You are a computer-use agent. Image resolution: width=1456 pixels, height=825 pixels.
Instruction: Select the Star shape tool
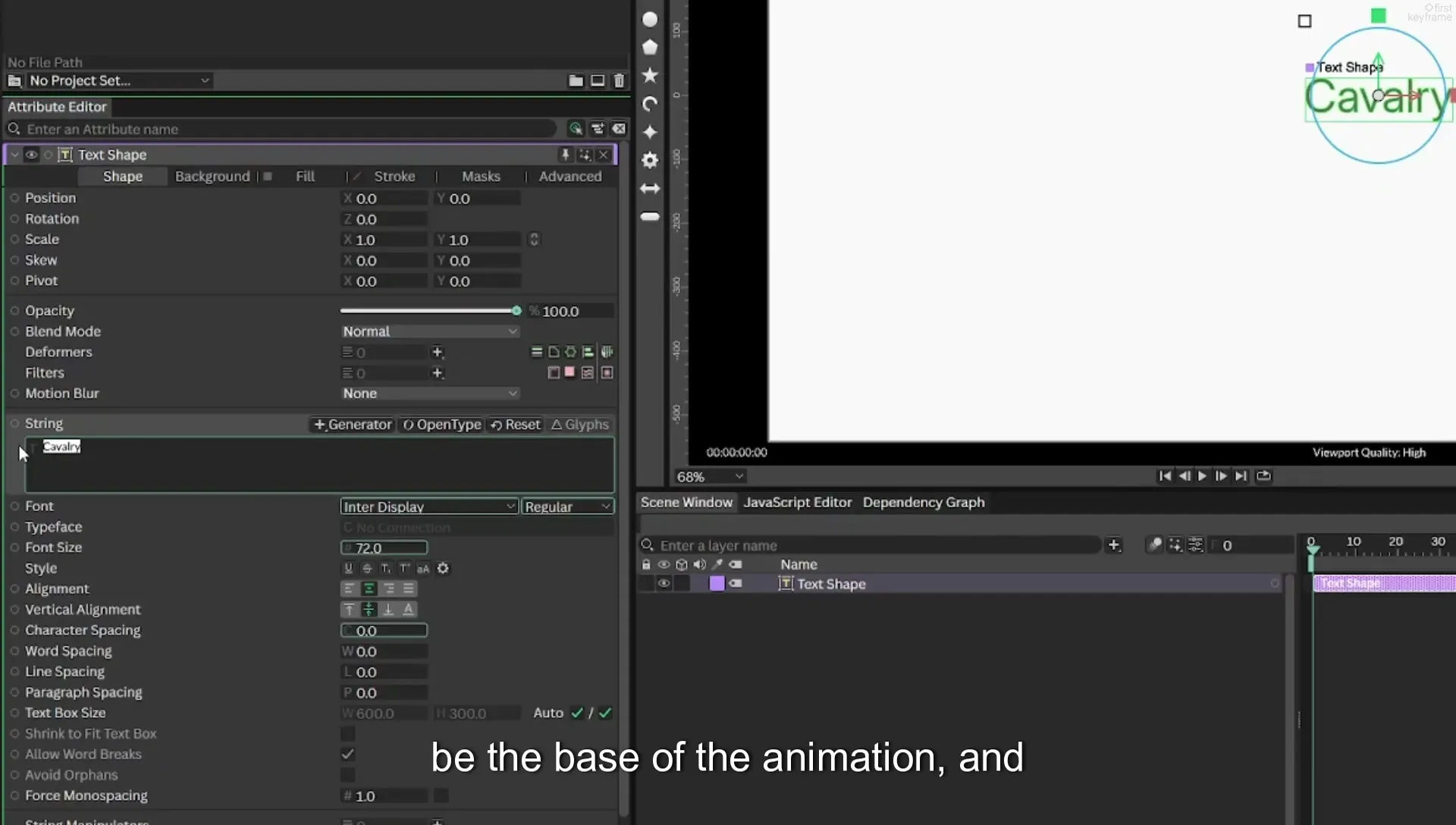click(x=650, y=75)
